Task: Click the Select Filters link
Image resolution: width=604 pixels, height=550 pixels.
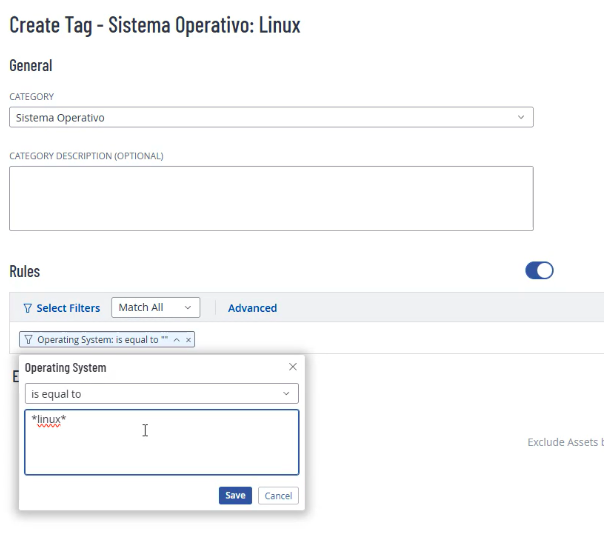Action: pos(68,308)
